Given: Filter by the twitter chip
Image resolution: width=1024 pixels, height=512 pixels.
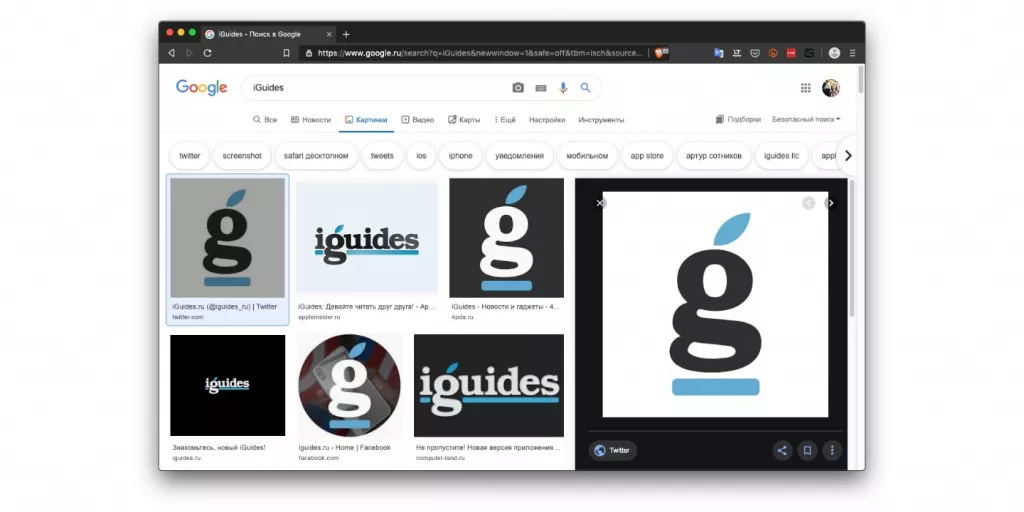Looking at the screenshot, I should 190,156.
